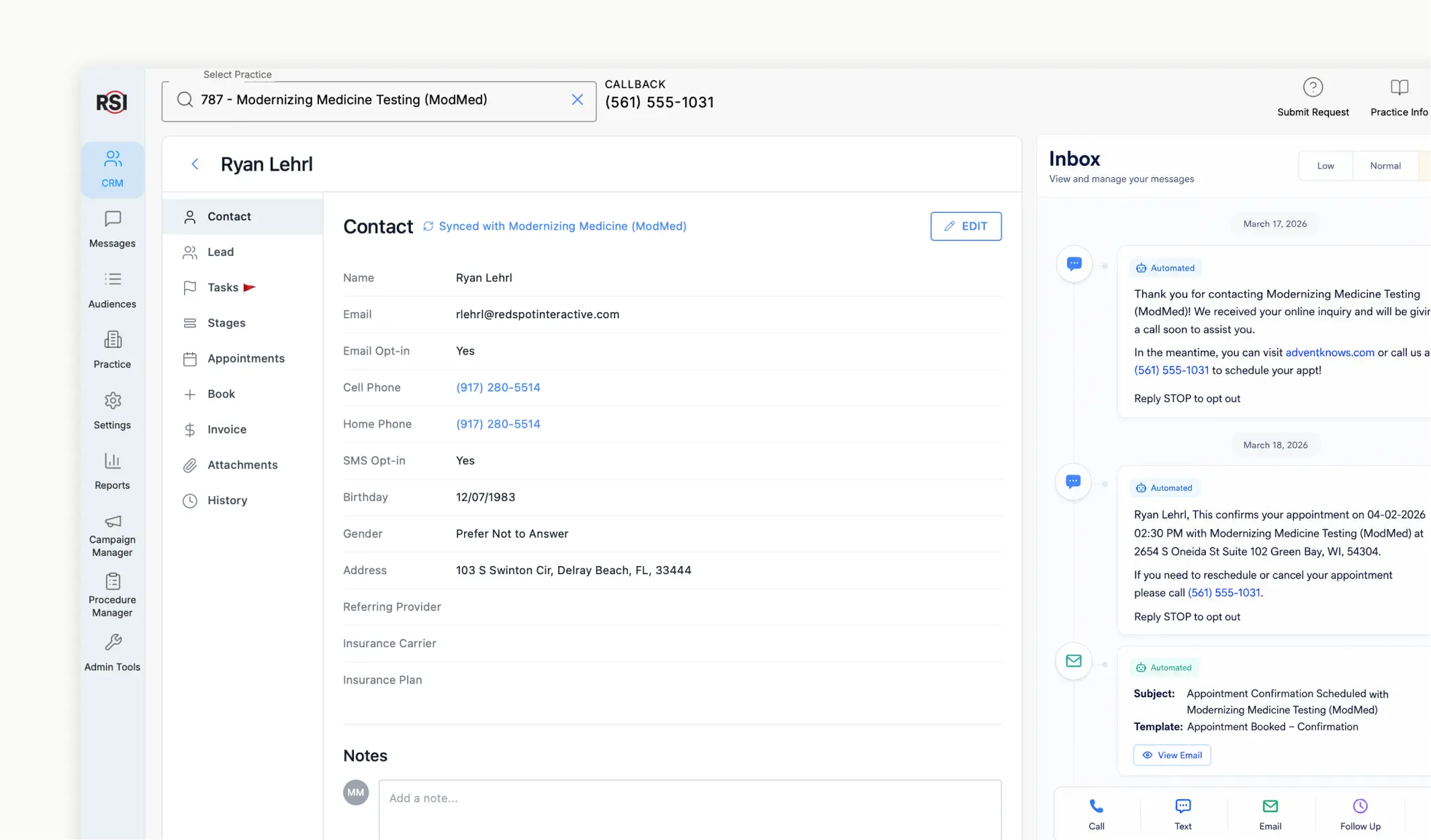Screen dimensions: 1431x840
Task: Open Procedure Manager clipboard icon
Action: pyautogui.click(x=112, y=581)
